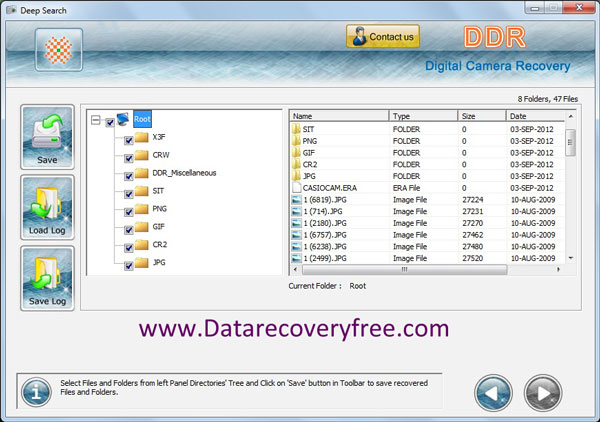The height and width of the screenshot is (422, 600).
Task: Sort by the Date column header
Action: [x=535, y=116]
